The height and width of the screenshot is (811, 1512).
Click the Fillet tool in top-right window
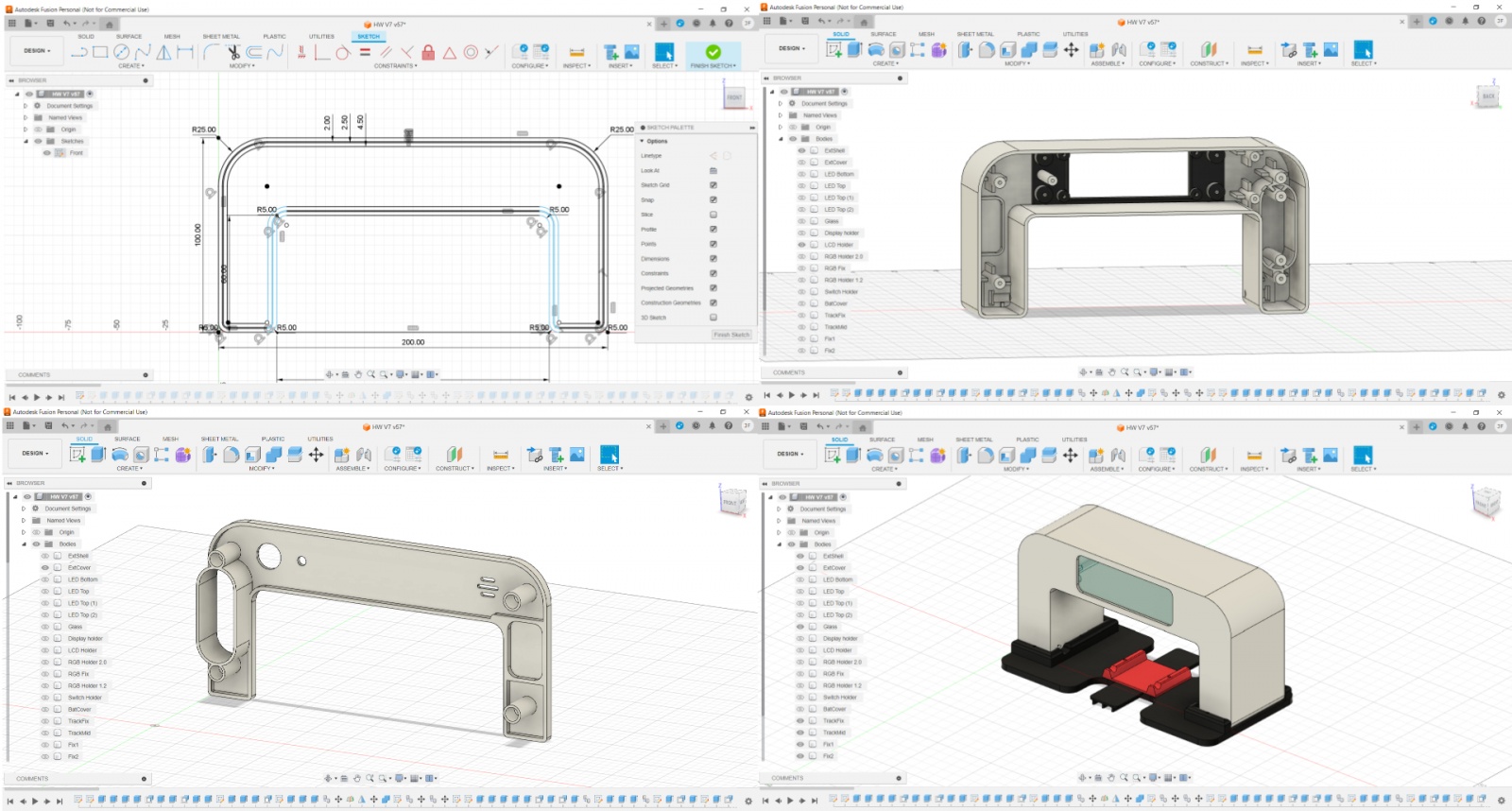[986, 49]
